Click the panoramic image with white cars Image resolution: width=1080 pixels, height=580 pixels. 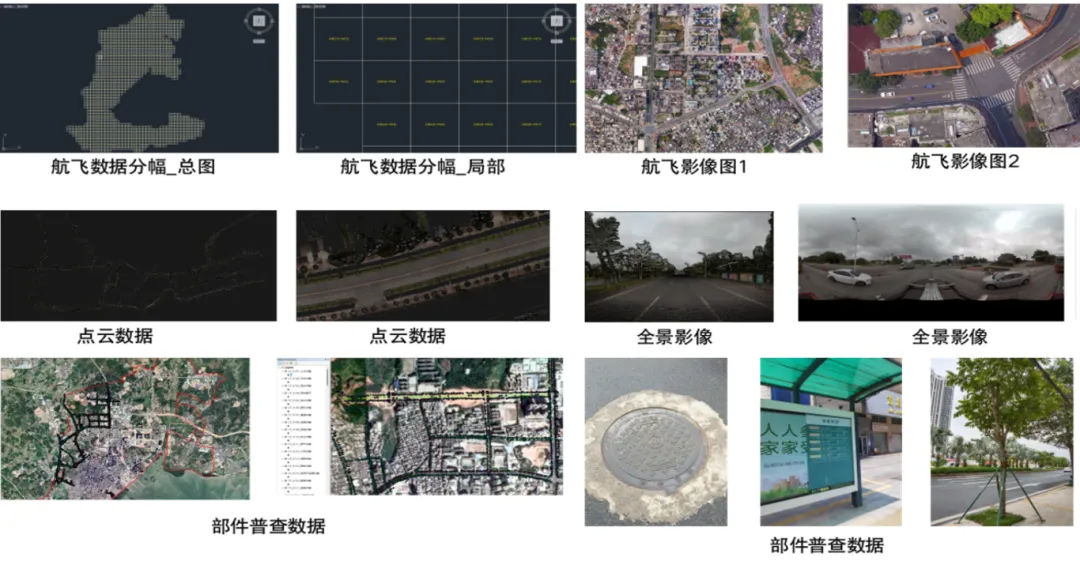click(x=930, y=263)
